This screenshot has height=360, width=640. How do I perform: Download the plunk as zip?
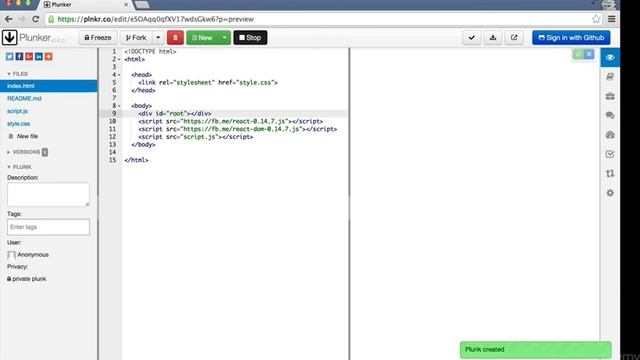pyautogui.click(x=493, y=38)
